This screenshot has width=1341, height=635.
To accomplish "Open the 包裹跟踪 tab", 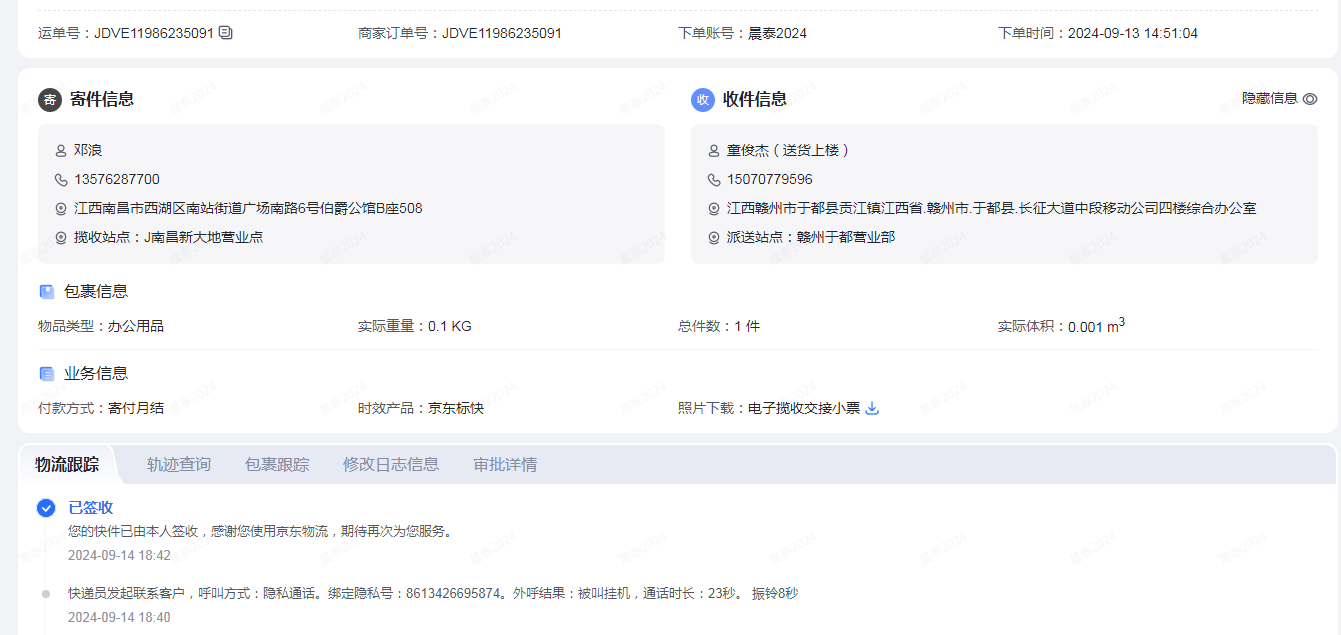I will pyautogui.click(x=277, y=464).
